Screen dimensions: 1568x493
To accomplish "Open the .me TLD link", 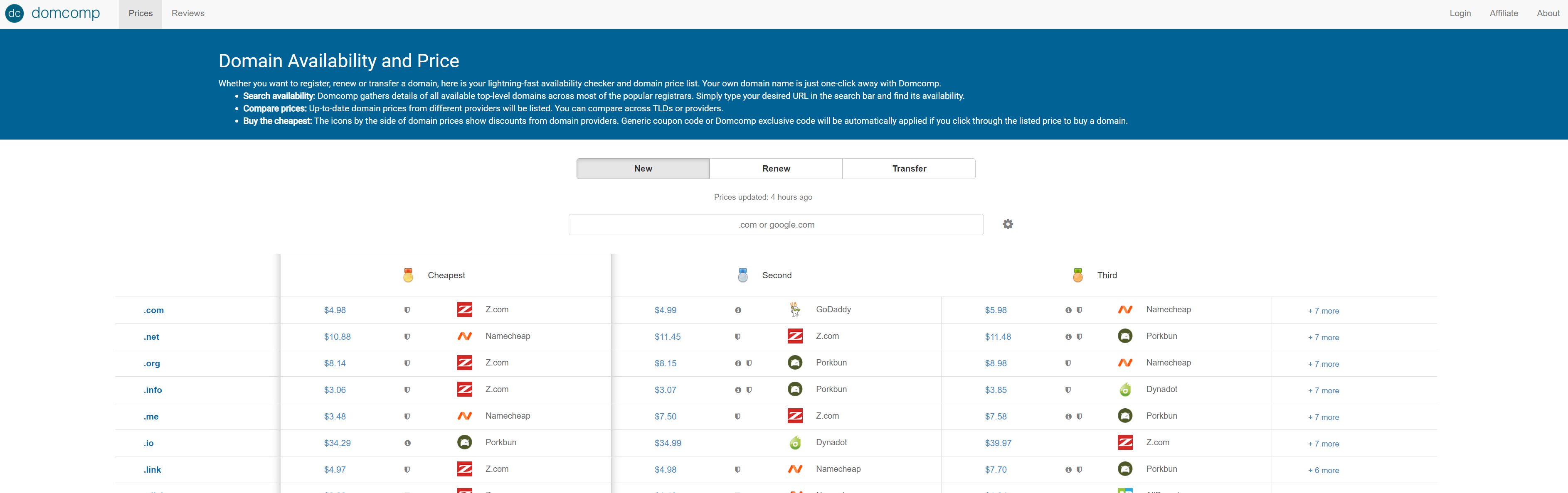I will click(151, 417).
